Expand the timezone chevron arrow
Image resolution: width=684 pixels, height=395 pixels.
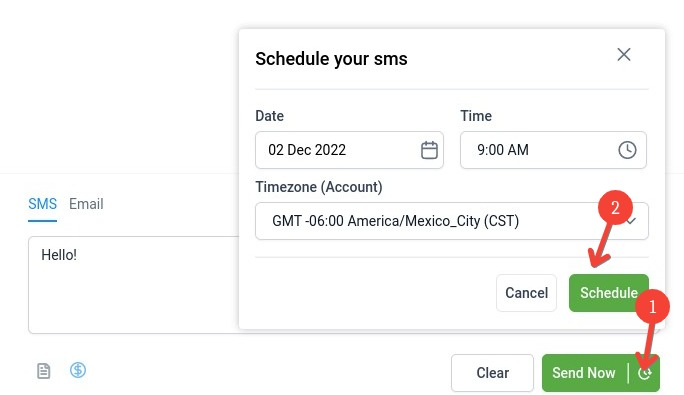pos(631,221)
